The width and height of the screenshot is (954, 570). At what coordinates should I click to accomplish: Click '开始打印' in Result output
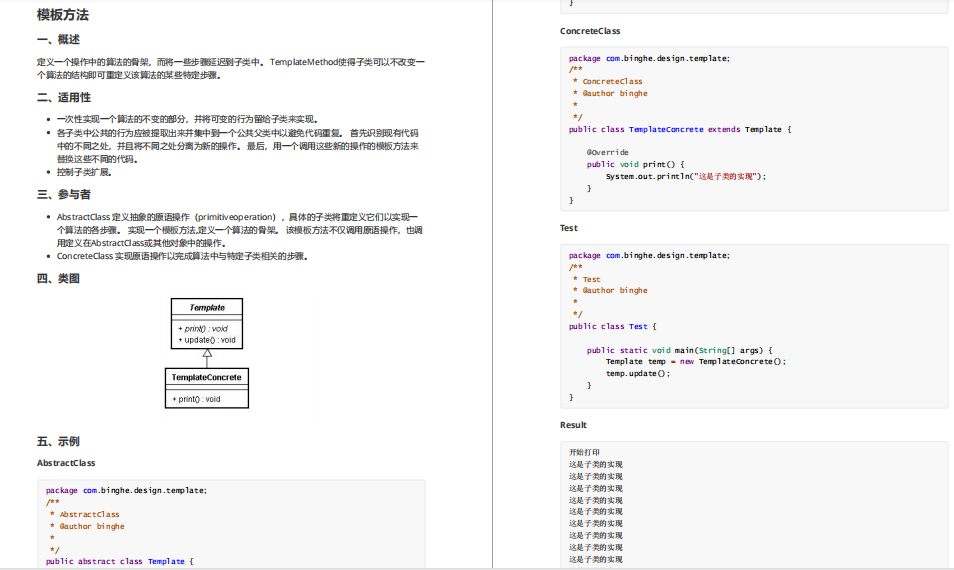pyautogui.click(x=584, y=453)
